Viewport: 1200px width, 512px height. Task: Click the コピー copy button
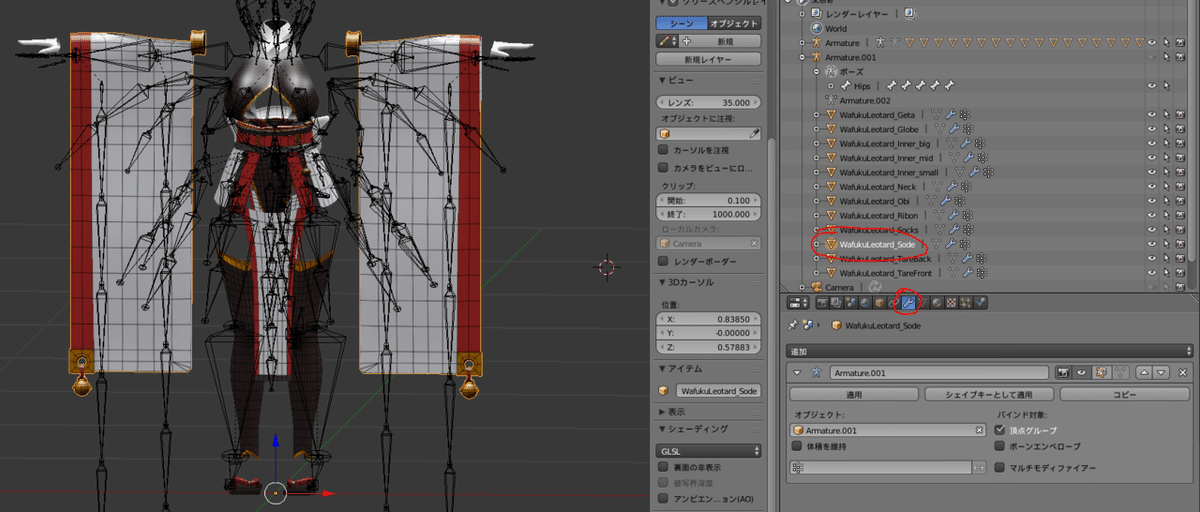pos(1126,394)
